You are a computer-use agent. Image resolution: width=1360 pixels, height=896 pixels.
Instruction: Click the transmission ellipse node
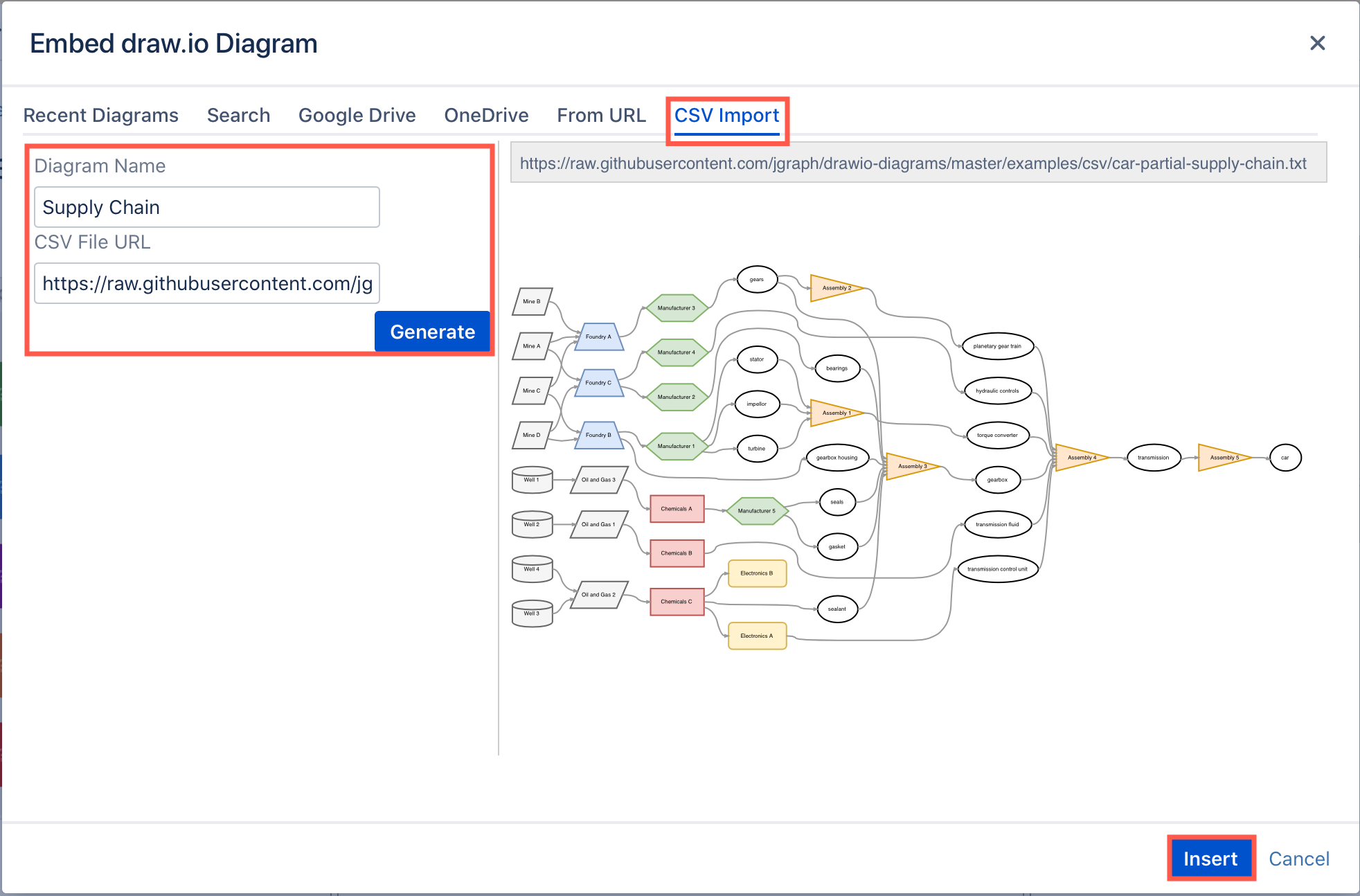[x=1154, y=458]
